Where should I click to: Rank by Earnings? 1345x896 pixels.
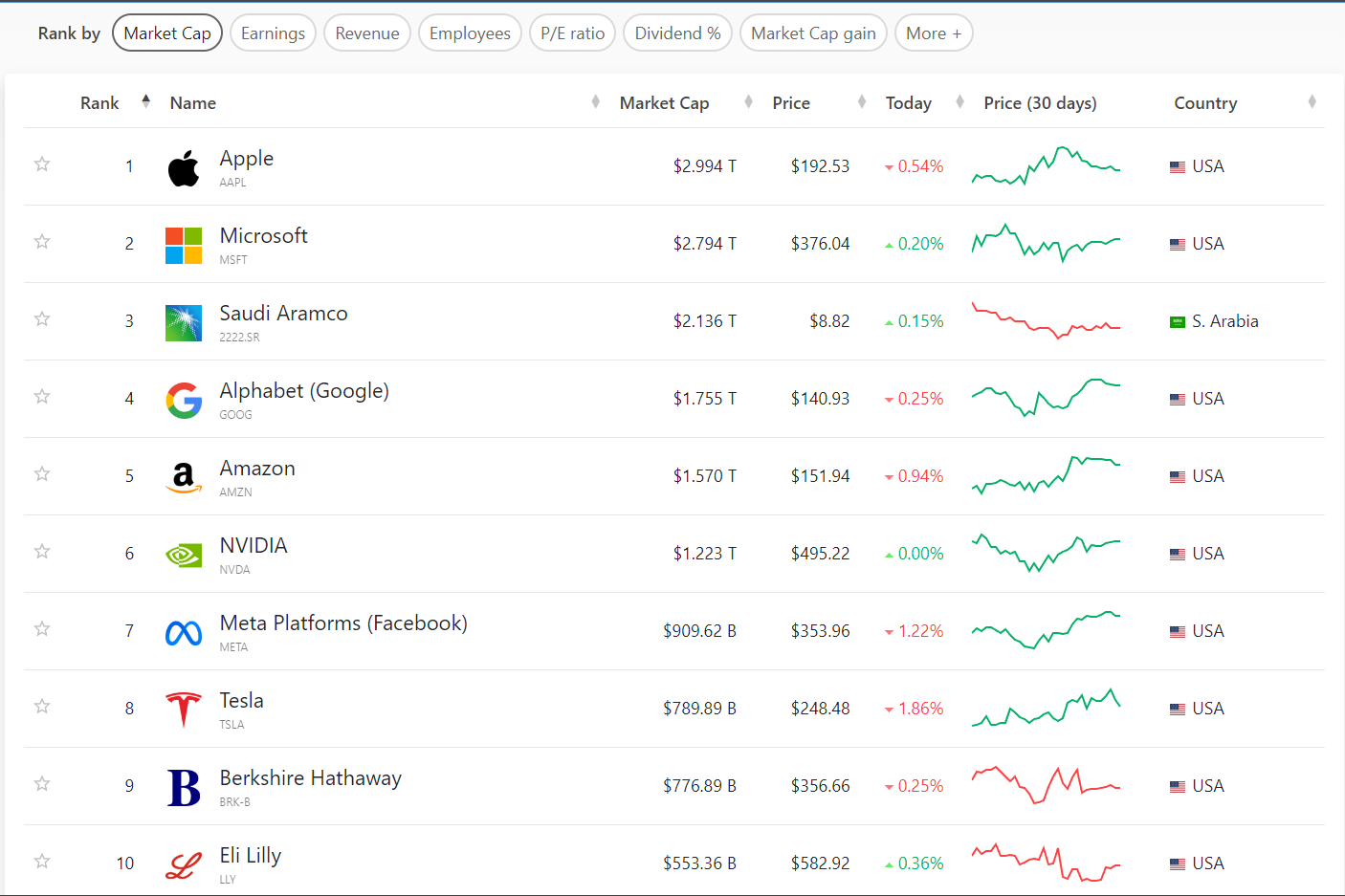tap(273, 33)
